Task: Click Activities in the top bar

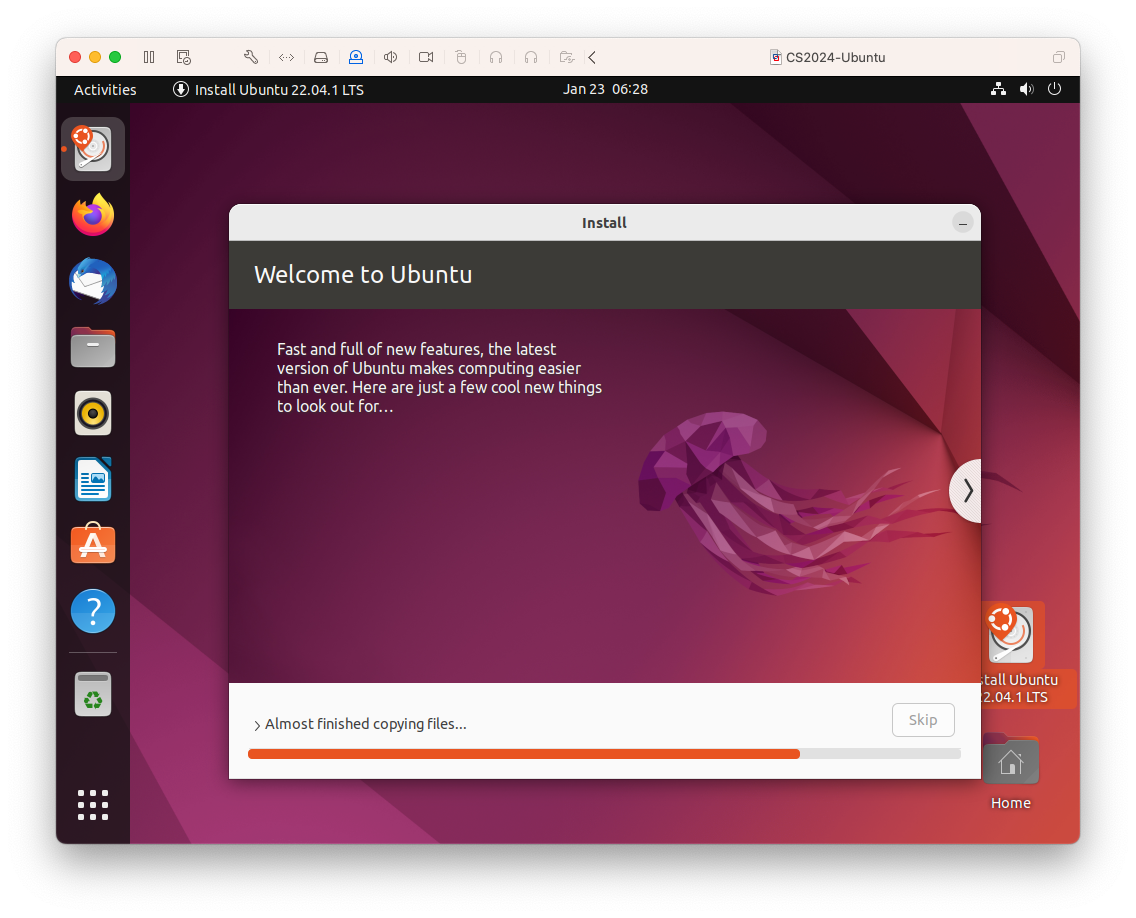Action: click(104, 89)
